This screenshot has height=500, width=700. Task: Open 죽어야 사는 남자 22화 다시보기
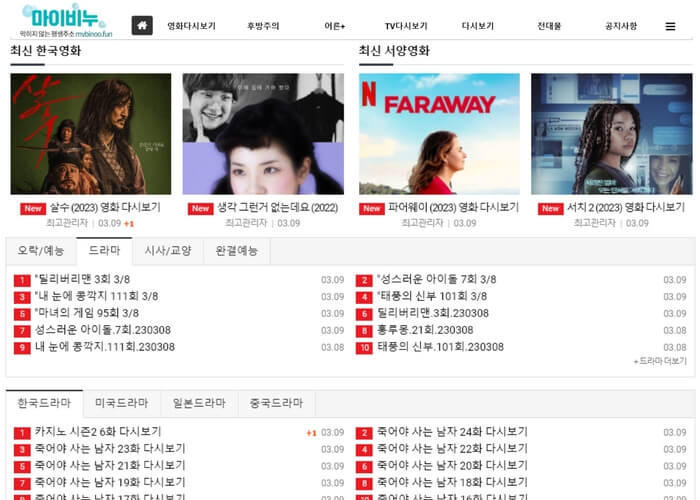[452, 449]
